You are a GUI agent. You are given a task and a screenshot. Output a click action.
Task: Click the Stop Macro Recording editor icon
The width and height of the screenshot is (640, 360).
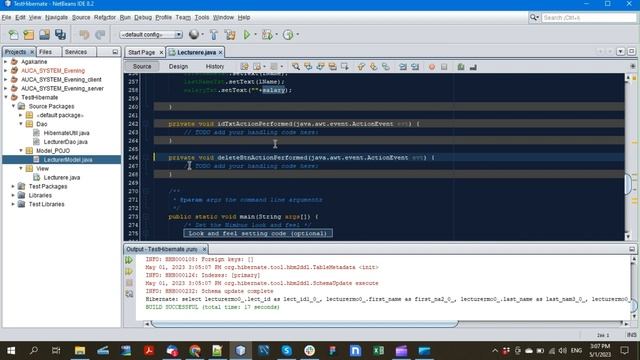(x=444, y=67)
